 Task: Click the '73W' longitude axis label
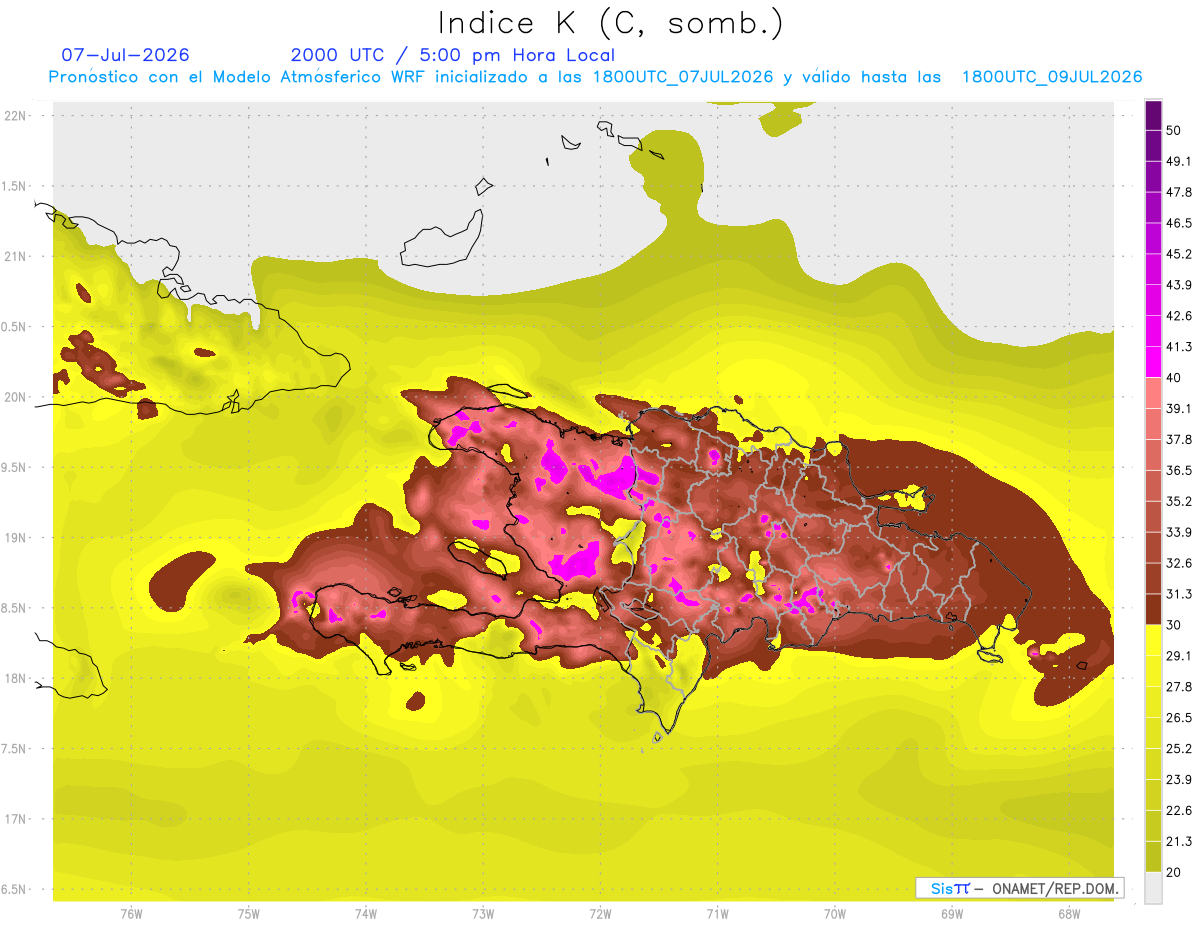[x=483, y=914]
